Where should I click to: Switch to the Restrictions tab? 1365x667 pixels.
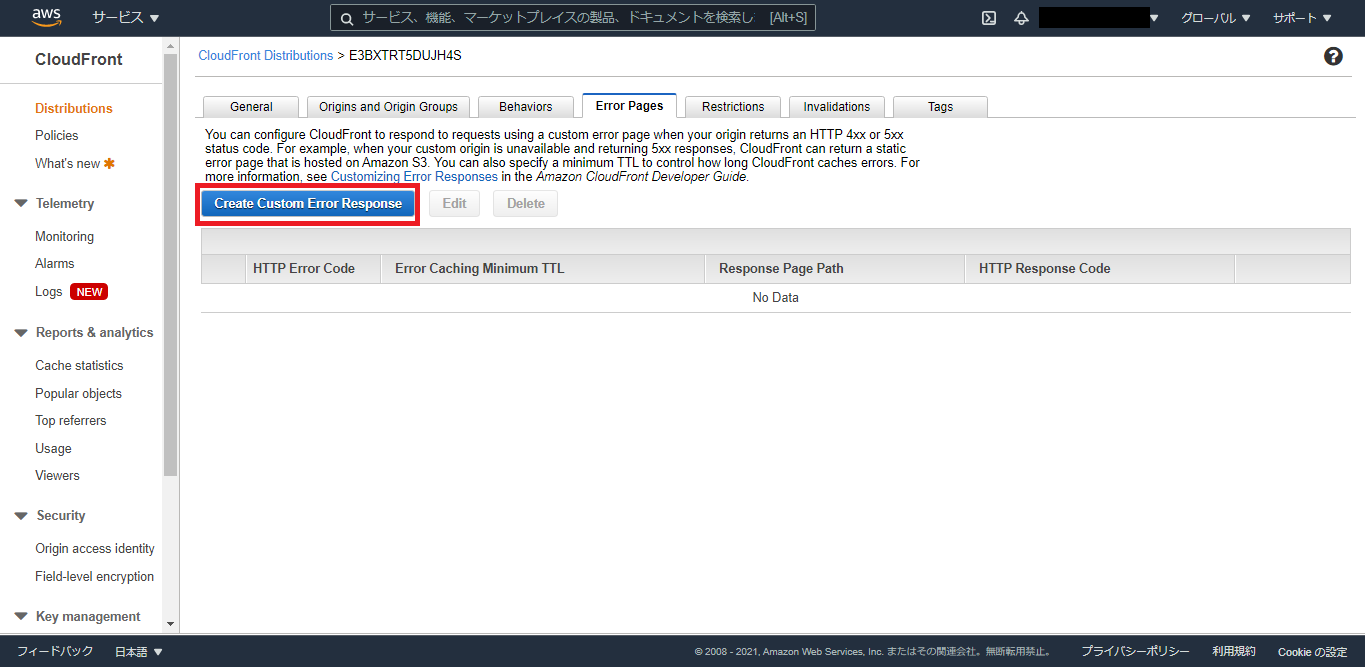point(733,106)
